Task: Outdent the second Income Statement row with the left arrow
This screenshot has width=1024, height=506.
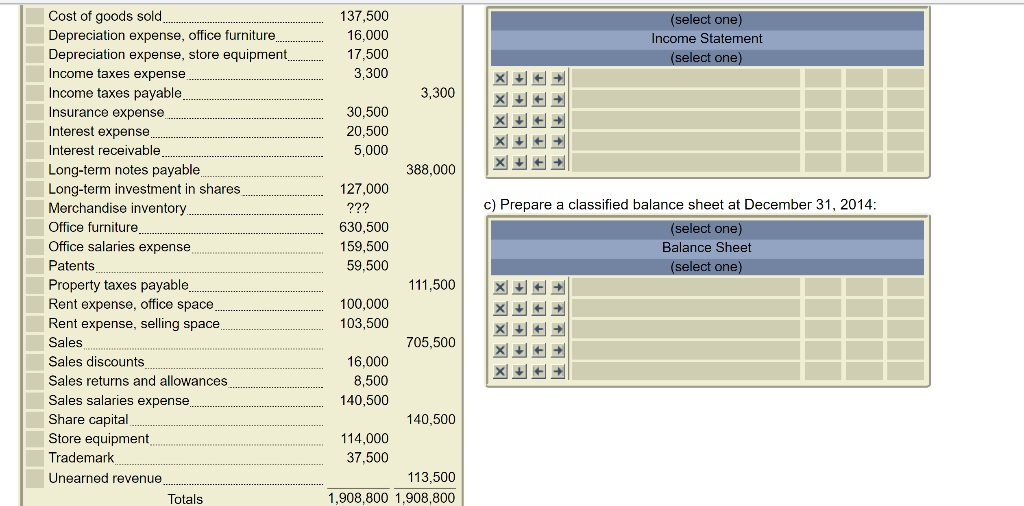Action: [x=538, y=99]
